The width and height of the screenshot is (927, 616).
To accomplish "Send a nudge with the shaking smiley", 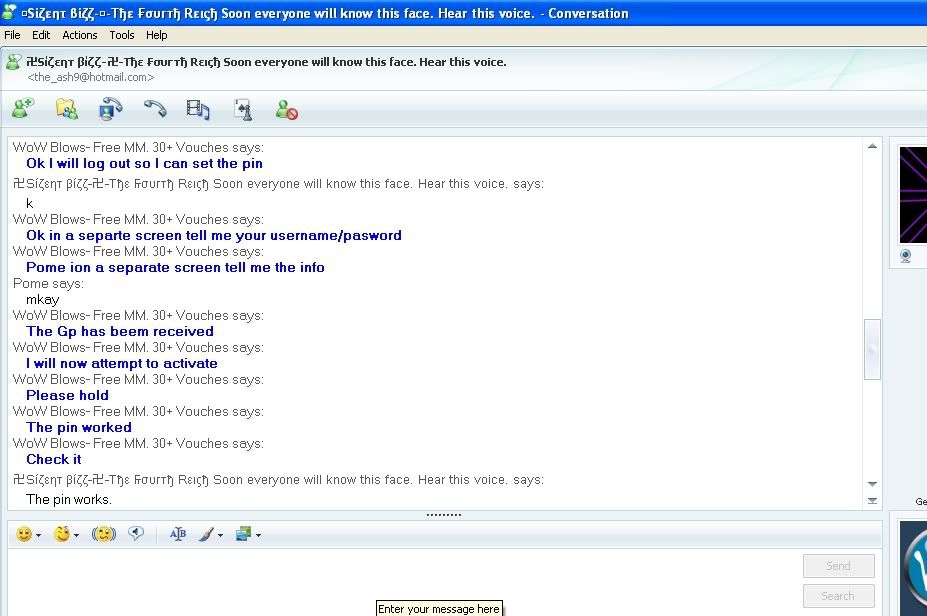I will point(103,534).
